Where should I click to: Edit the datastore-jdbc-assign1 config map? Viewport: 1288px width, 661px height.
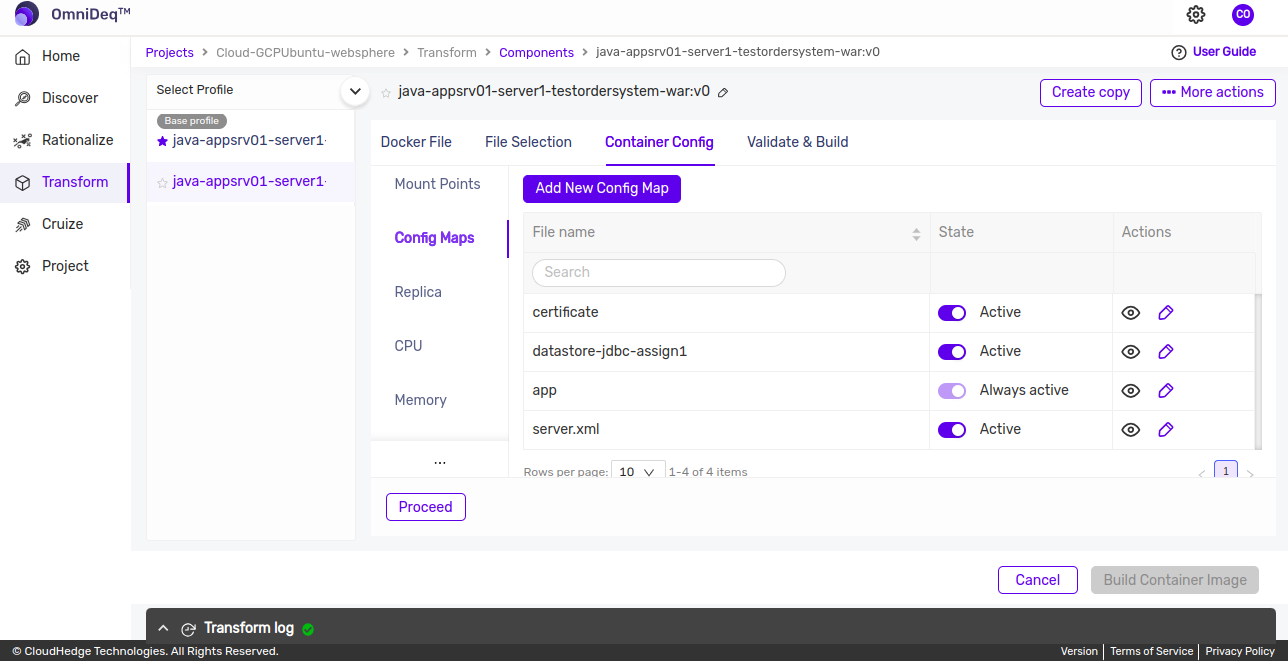pos(1165,352)
